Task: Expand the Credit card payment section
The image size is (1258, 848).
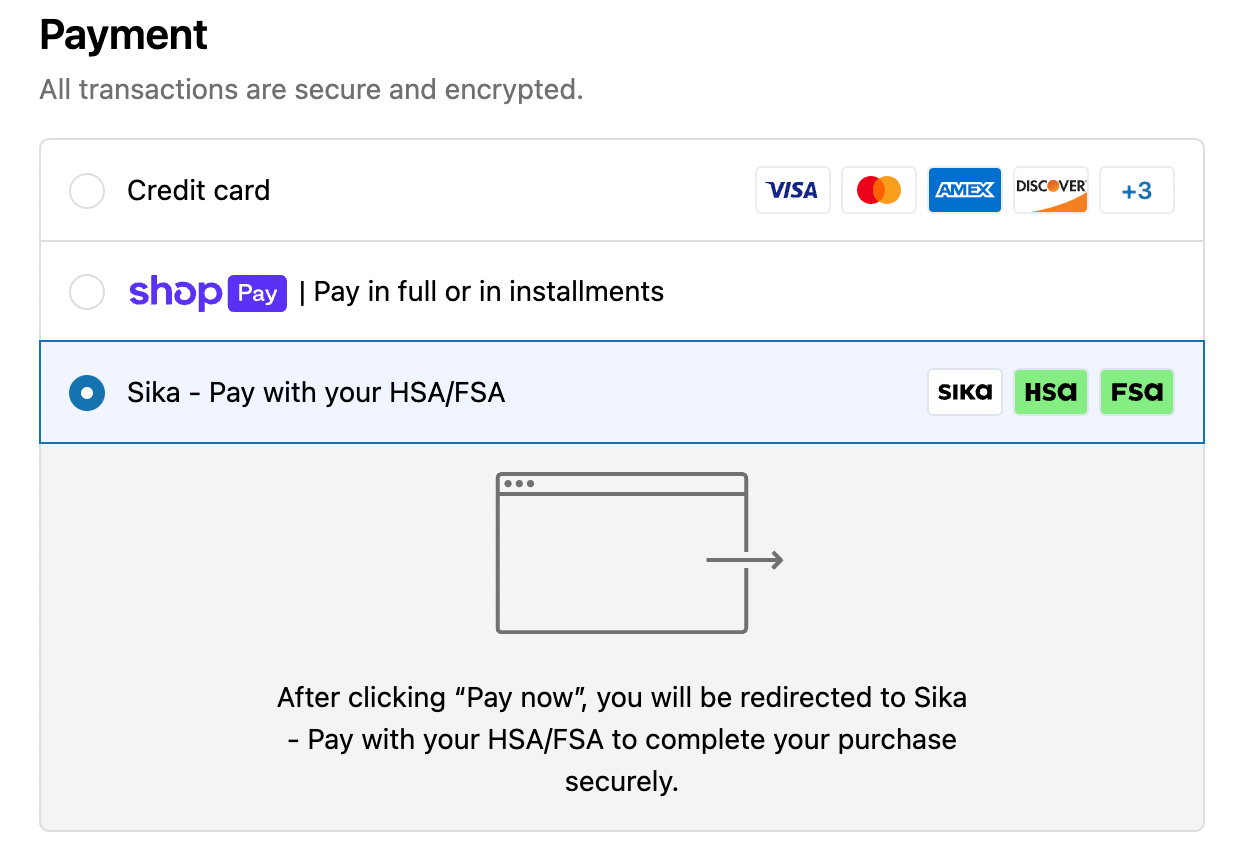Action: tap(197, 190)
